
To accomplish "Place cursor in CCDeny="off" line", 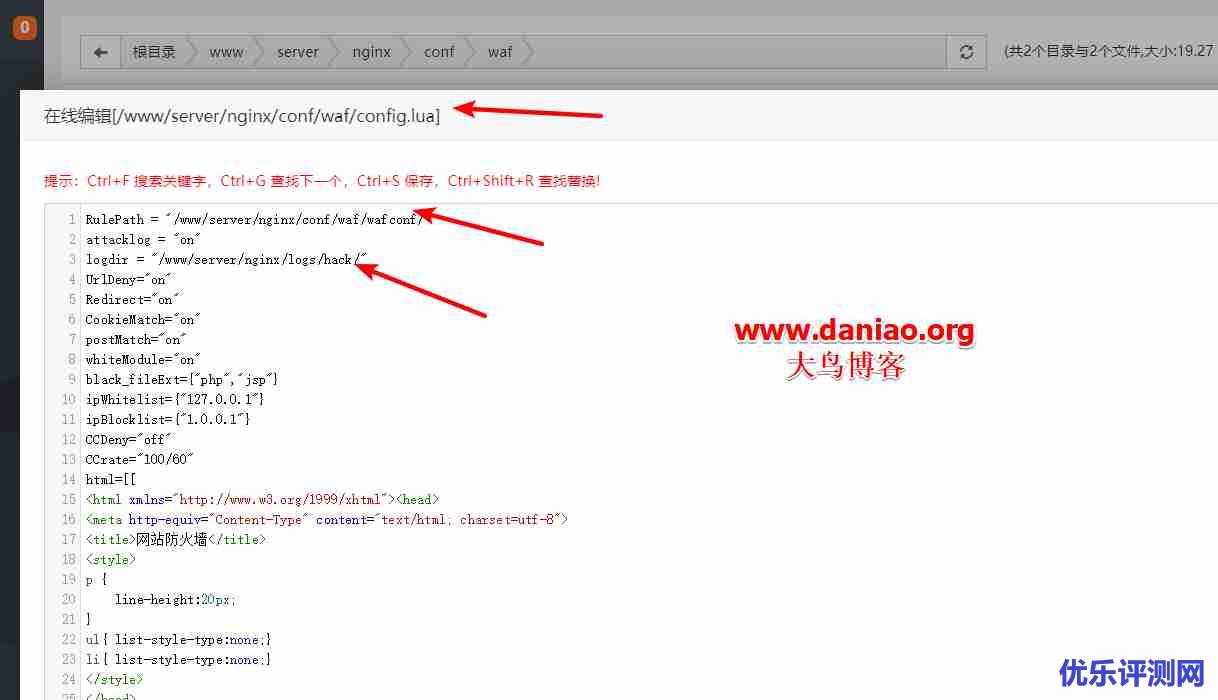I will [x=129, y=439].
